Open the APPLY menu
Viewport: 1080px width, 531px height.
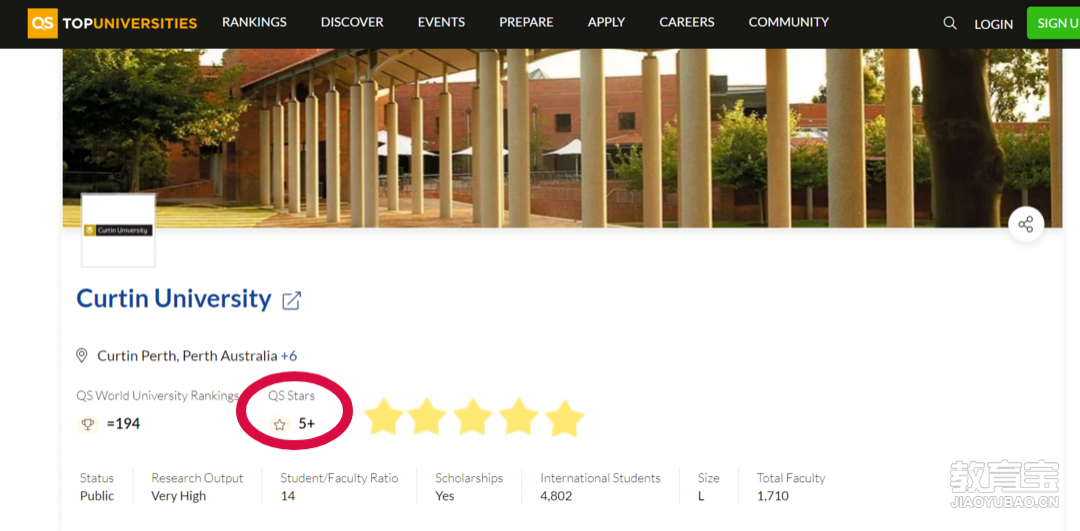(606, 22)
